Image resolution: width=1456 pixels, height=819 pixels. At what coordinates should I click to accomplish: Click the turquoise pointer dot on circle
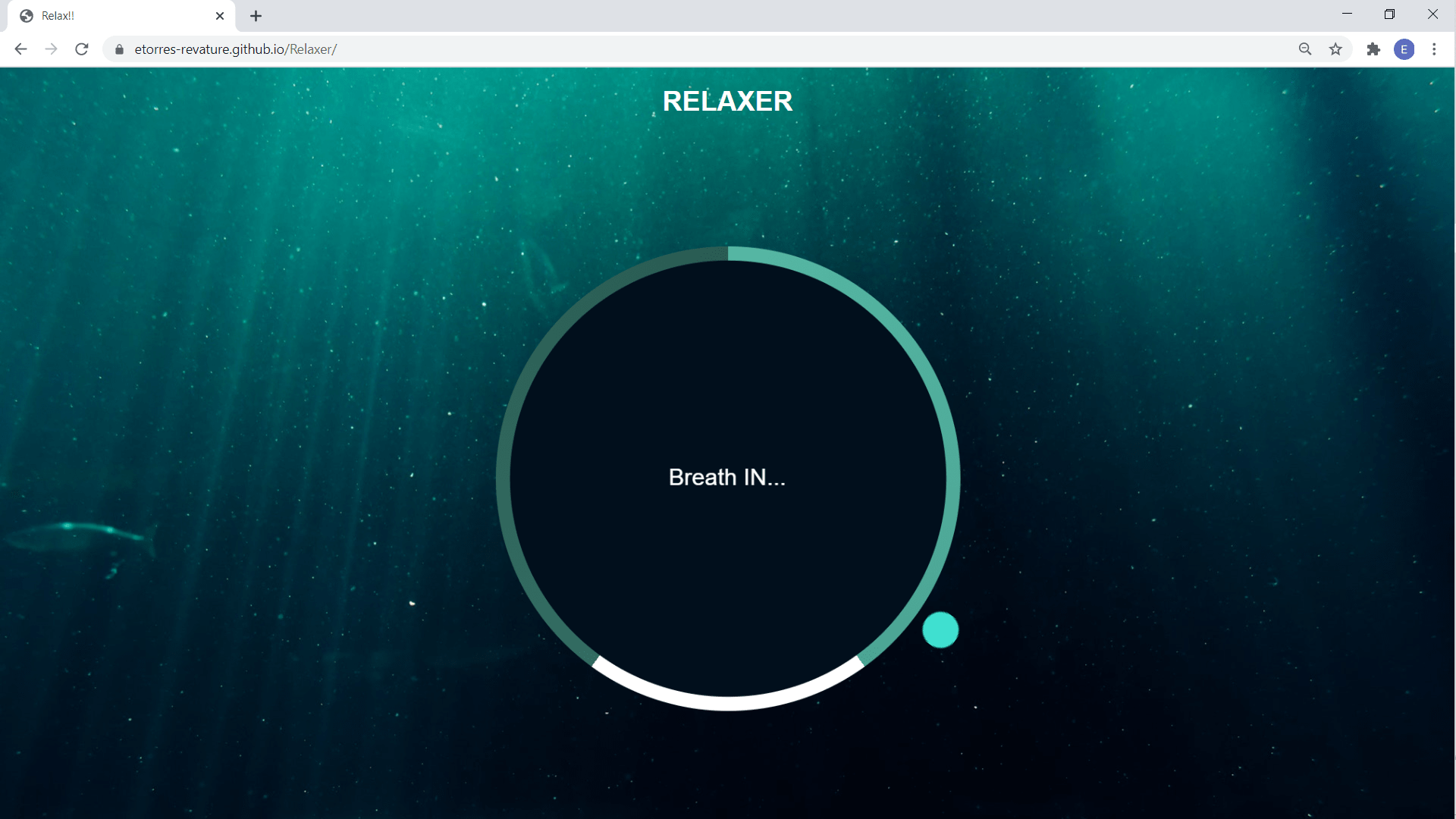pos(940,630)
